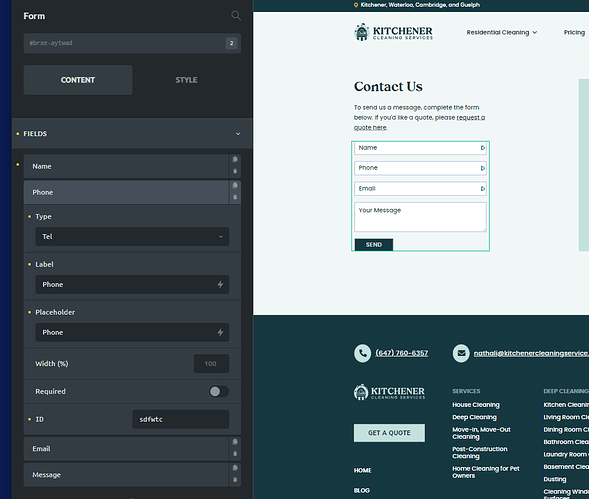Open the HOME footer menu link

[x=362, y=470]
